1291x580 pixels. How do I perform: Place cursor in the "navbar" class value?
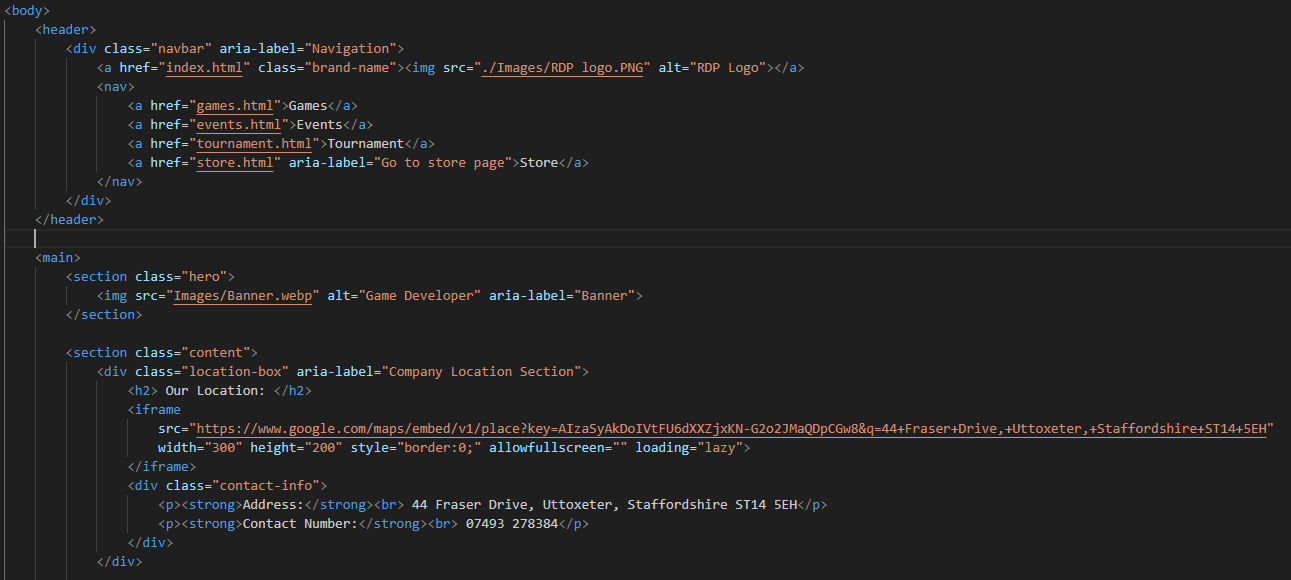[181, 49]
